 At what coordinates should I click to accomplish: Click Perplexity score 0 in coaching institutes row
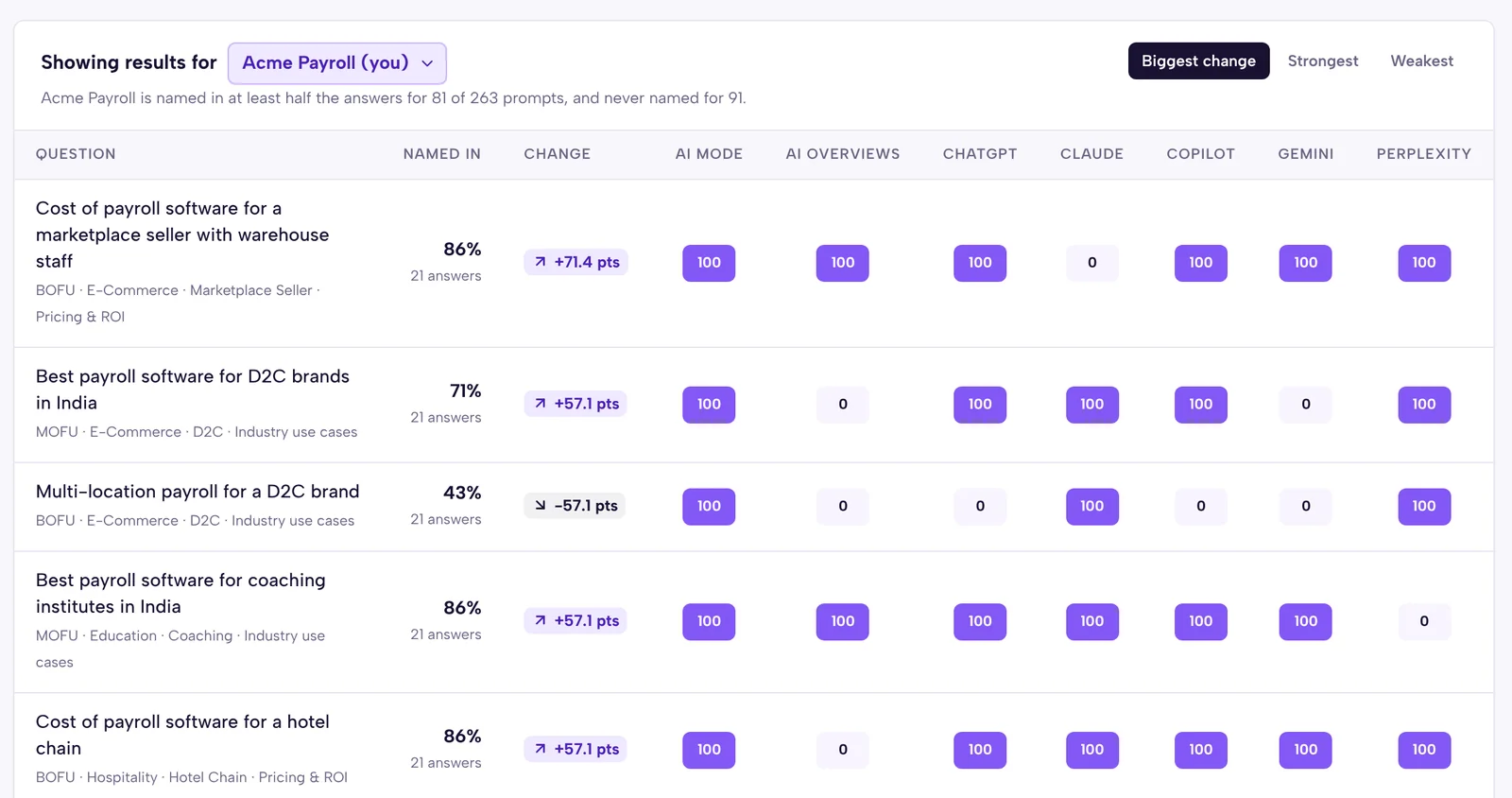coord(1423,622)
